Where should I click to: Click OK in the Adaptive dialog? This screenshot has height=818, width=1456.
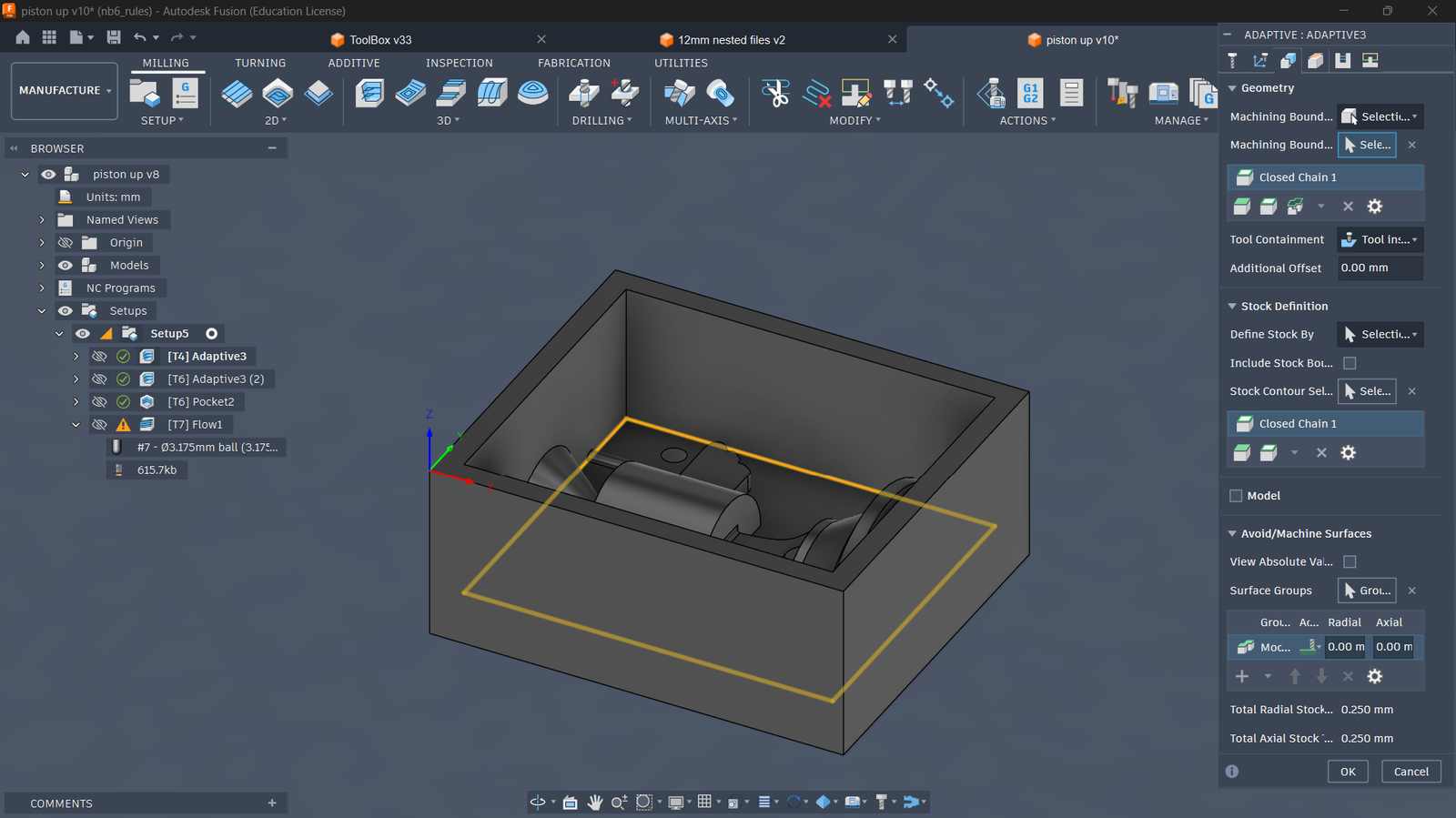(1348, 772)
